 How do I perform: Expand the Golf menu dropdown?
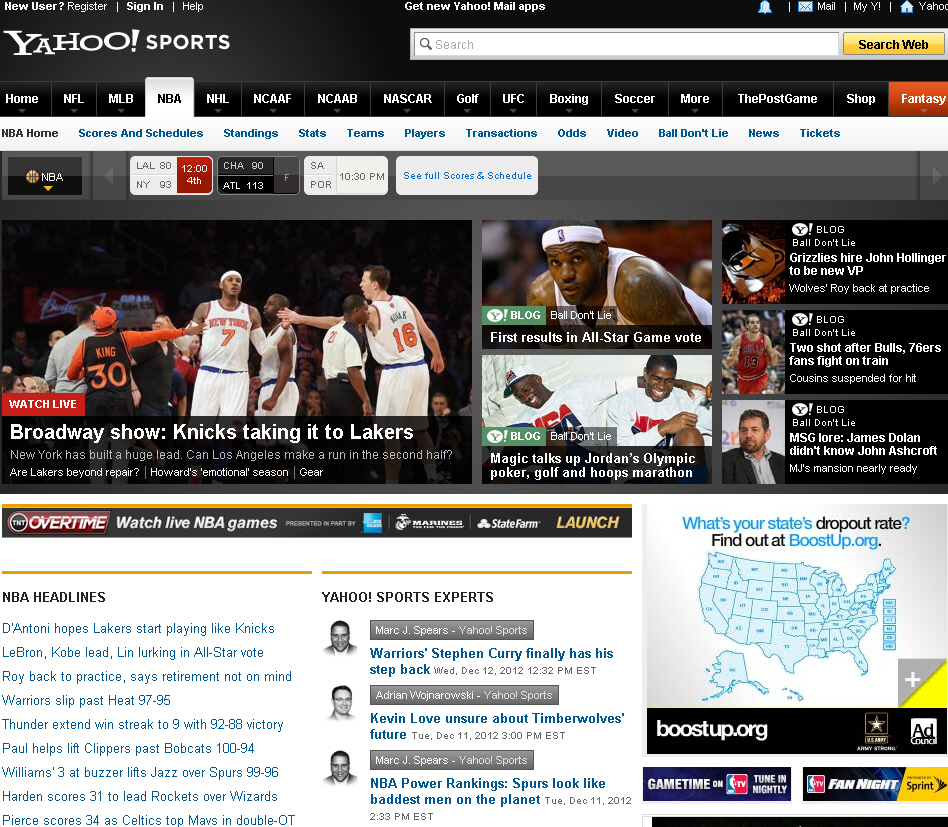click(467, 112)
